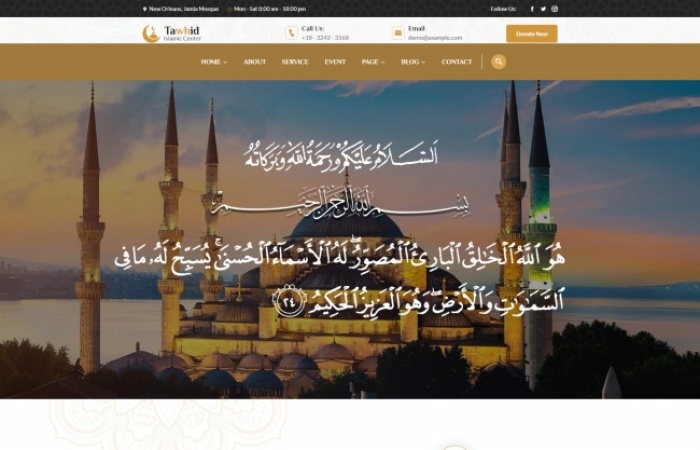
Task: Expand the BLOG menu chevron
Action: coord(423,62)
